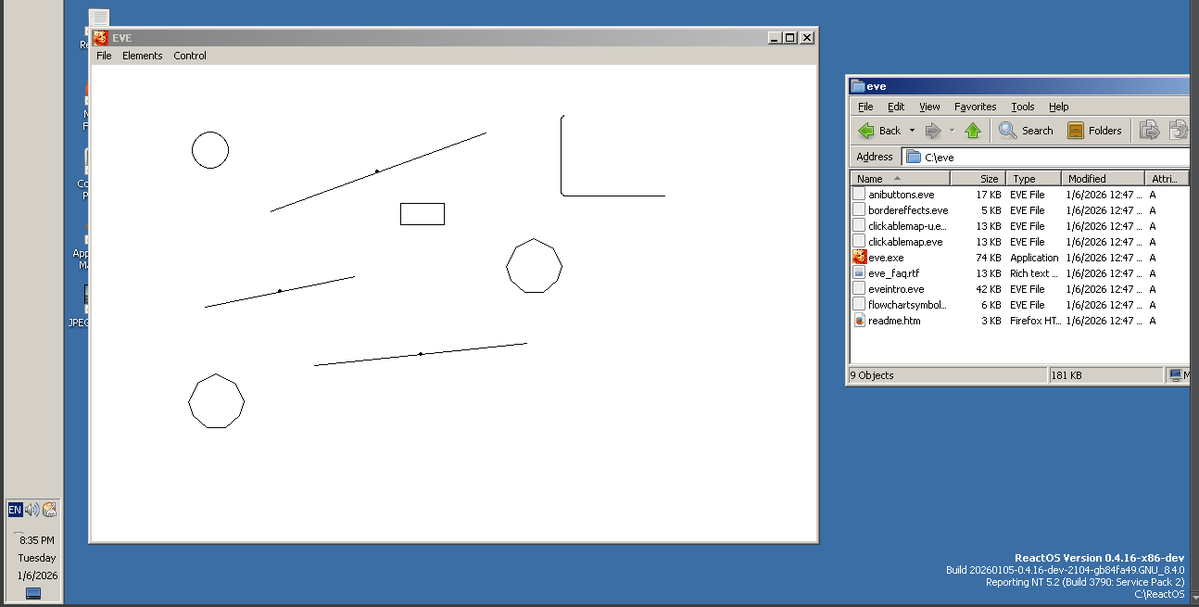Select eve.exe in the file list
Image resolution: width=1199 pixels, height=607 pixels.
pyautogui.click(x=888, y=257)
